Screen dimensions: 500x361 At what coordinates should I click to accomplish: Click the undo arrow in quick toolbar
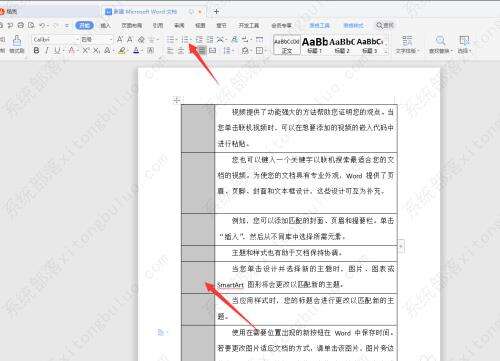pos(42,25)
